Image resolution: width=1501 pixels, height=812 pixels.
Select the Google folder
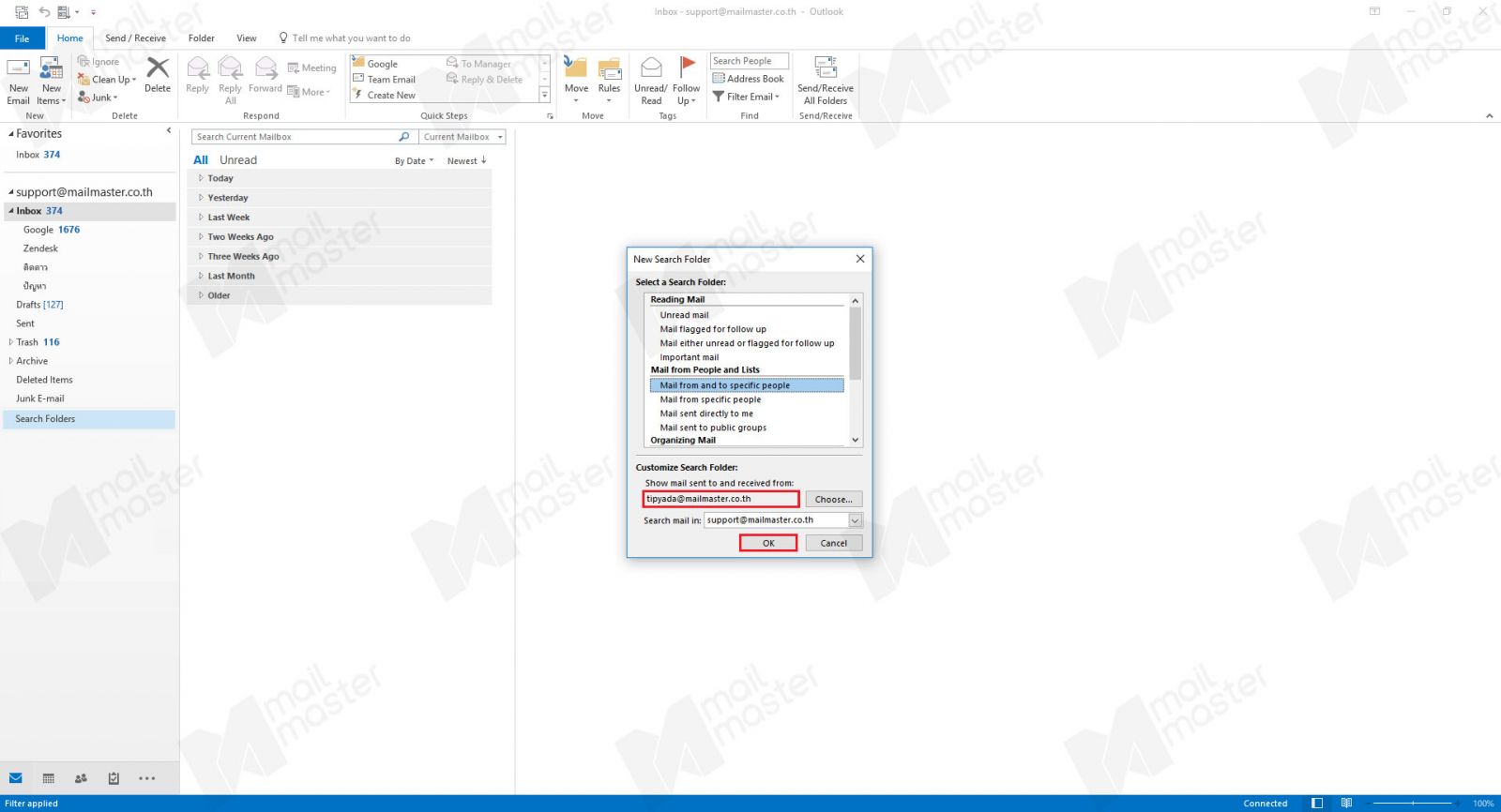(52, 230)
